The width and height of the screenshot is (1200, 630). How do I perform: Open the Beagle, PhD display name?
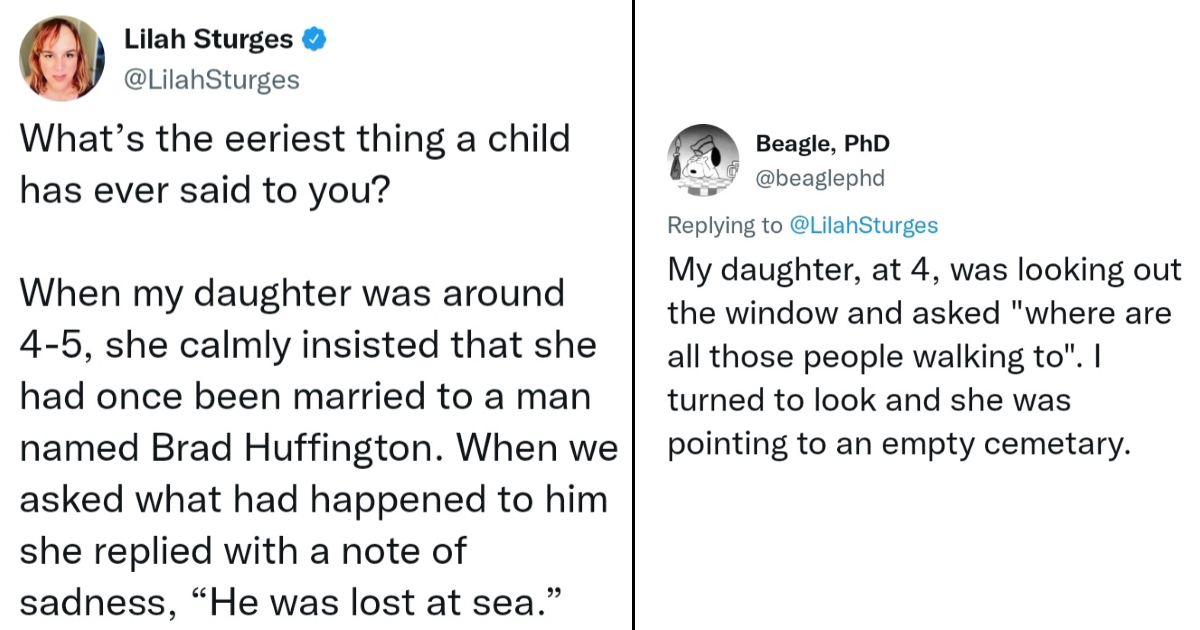[x=822, y=144]
